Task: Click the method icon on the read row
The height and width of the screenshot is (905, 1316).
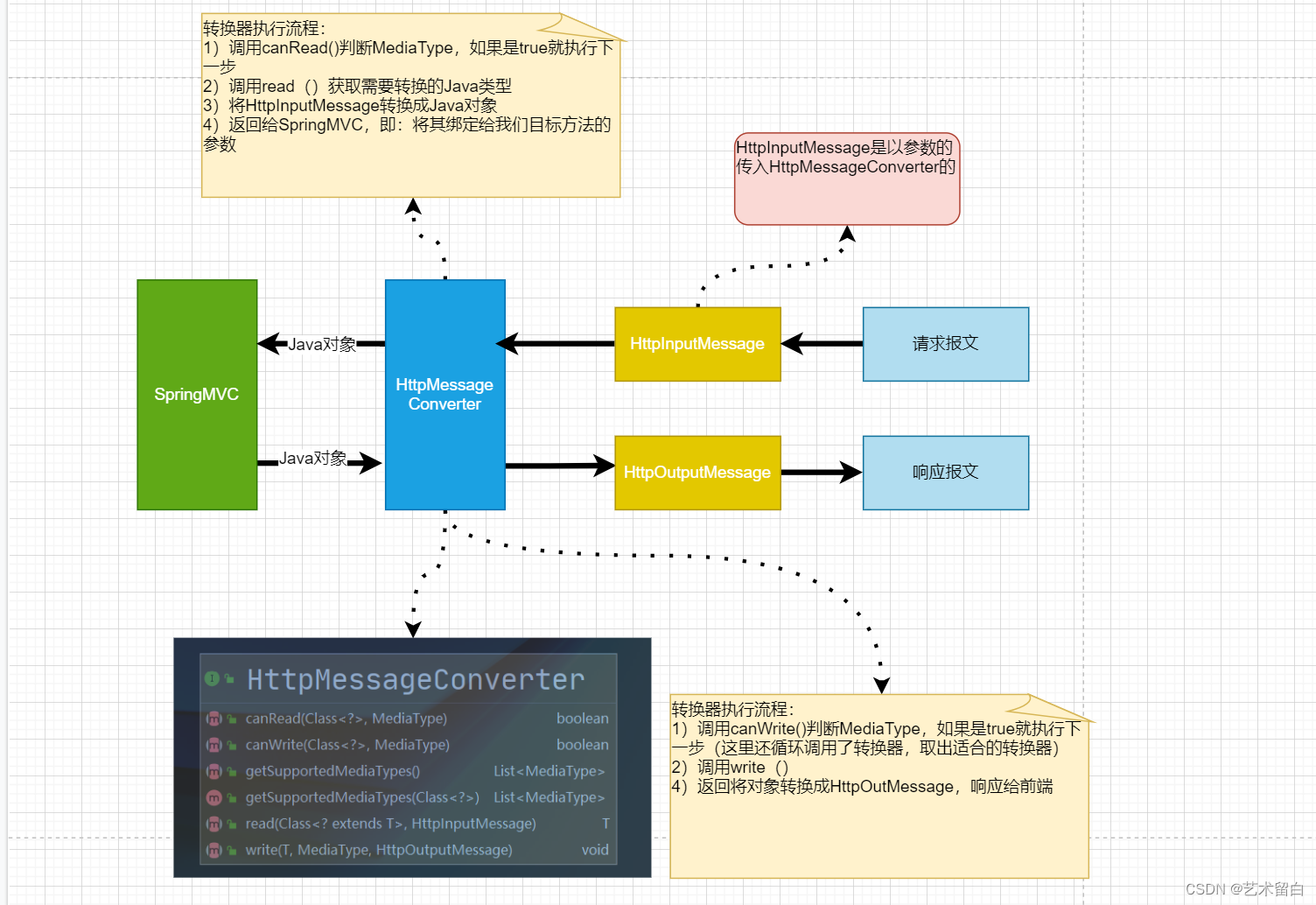Action: (x=213, y=824)
